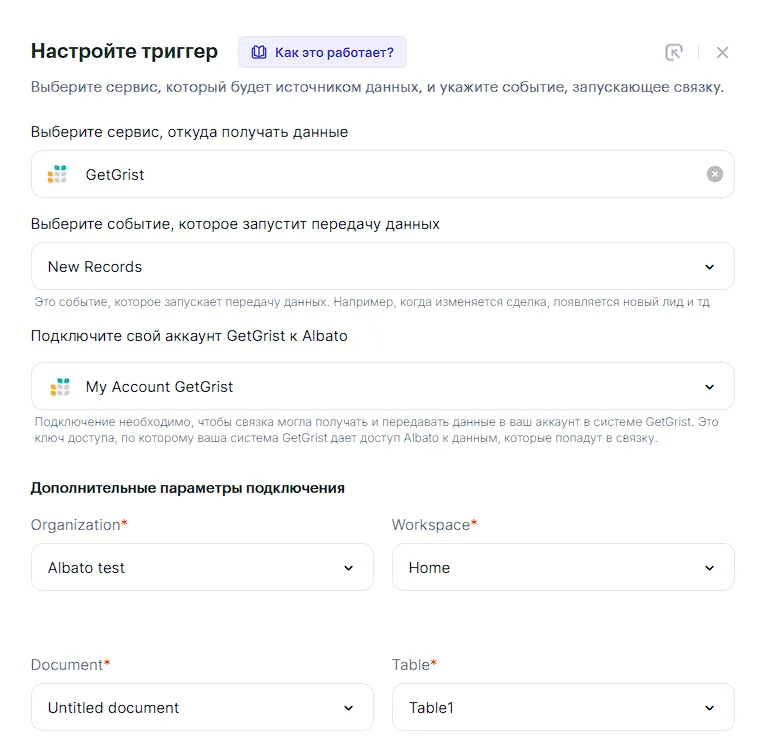Click the chevron arrow in Workspace field
This screenshot has height=742, width=762.
point(709,568)
